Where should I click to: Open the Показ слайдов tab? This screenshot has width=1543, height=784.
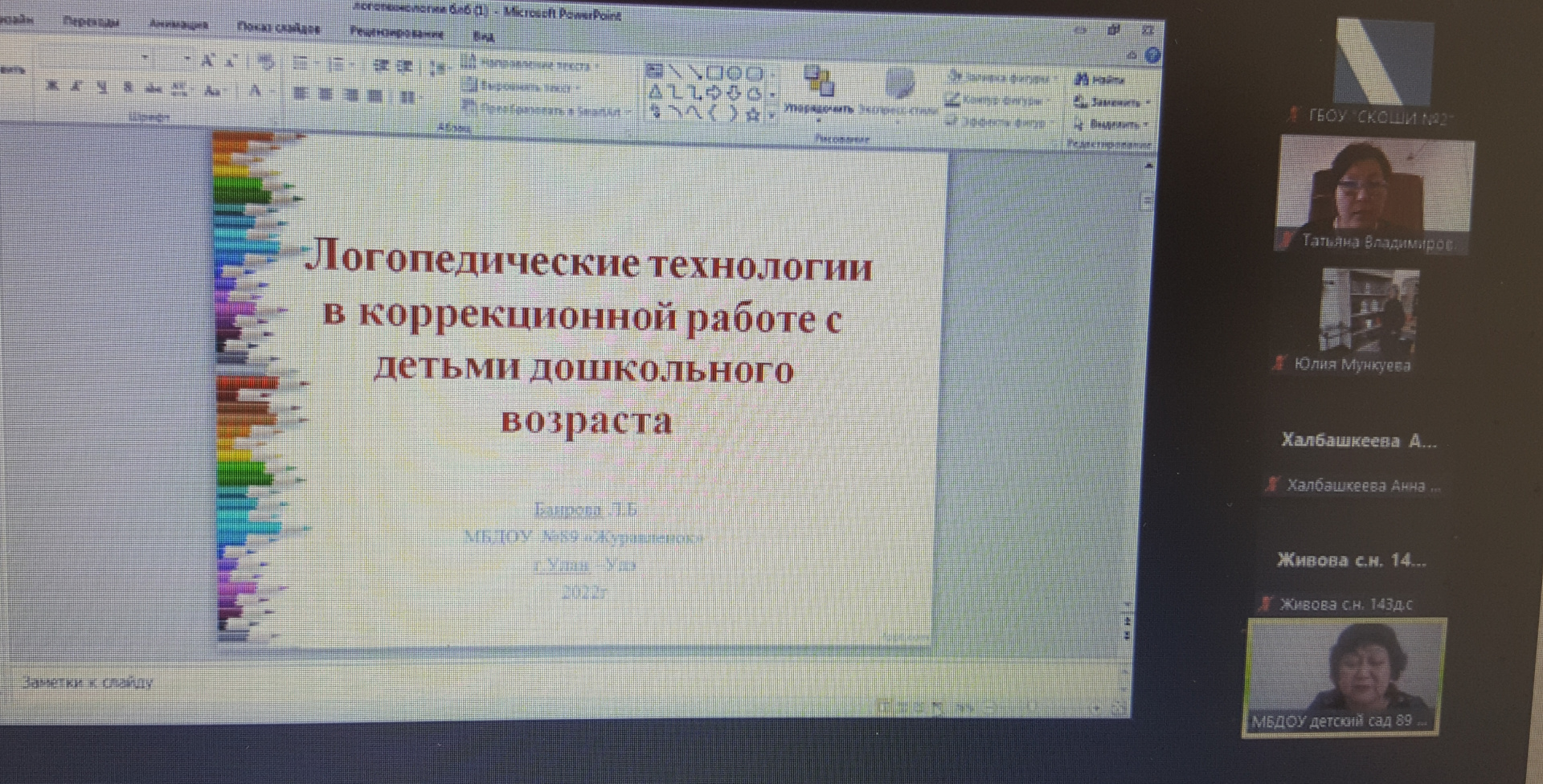click(x=278, y=28)
